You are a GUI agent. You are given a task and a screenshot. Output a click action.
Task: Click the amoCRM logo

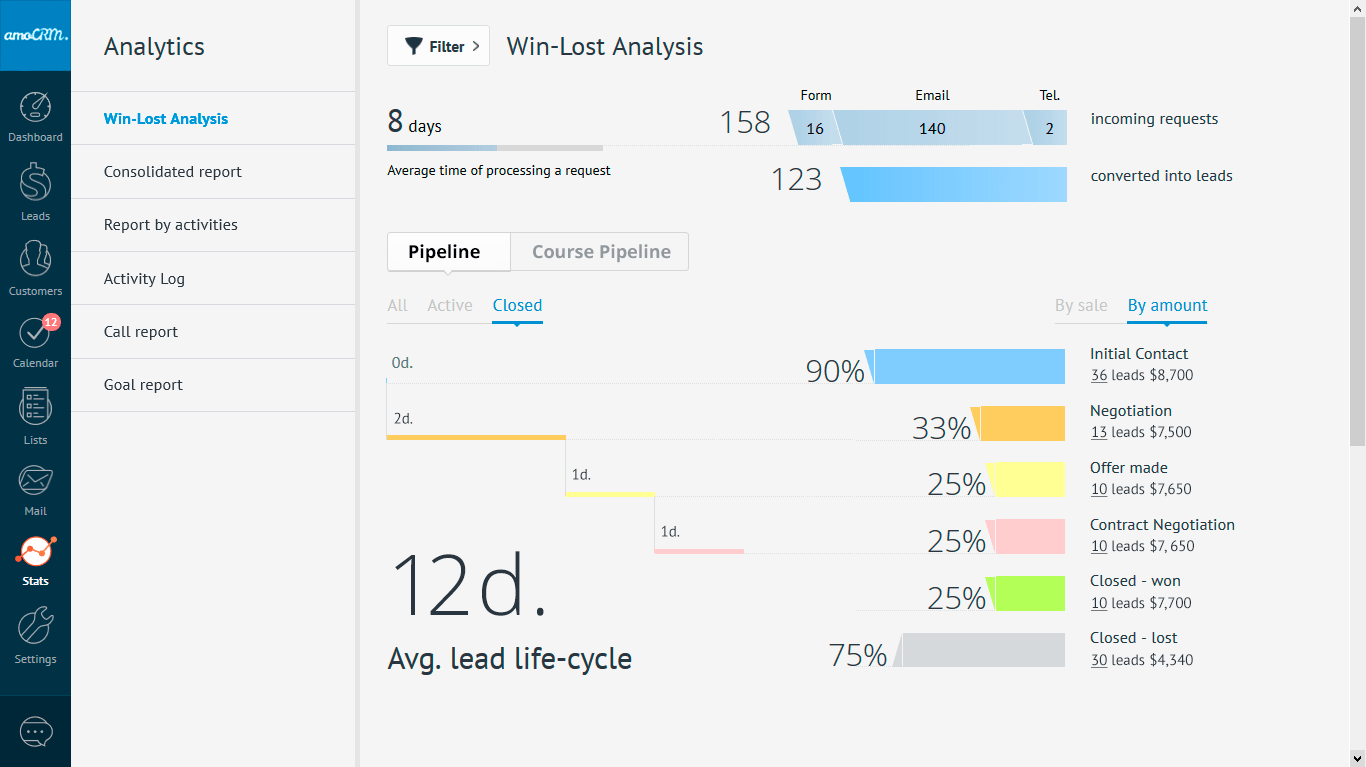(x=35, y=35)
